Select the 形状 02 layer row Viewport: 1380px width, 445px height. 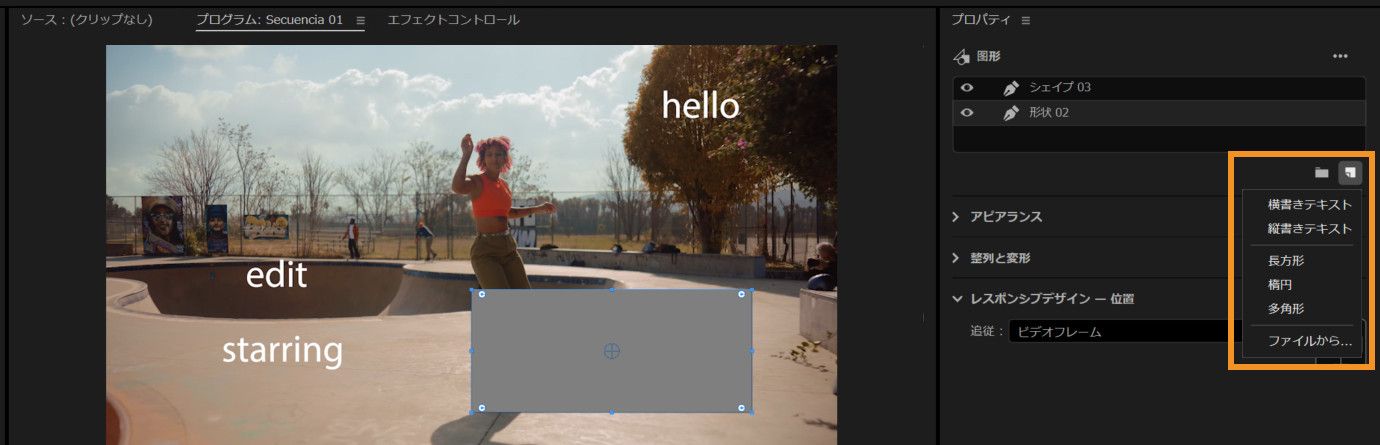click(x=1159, y=113)
